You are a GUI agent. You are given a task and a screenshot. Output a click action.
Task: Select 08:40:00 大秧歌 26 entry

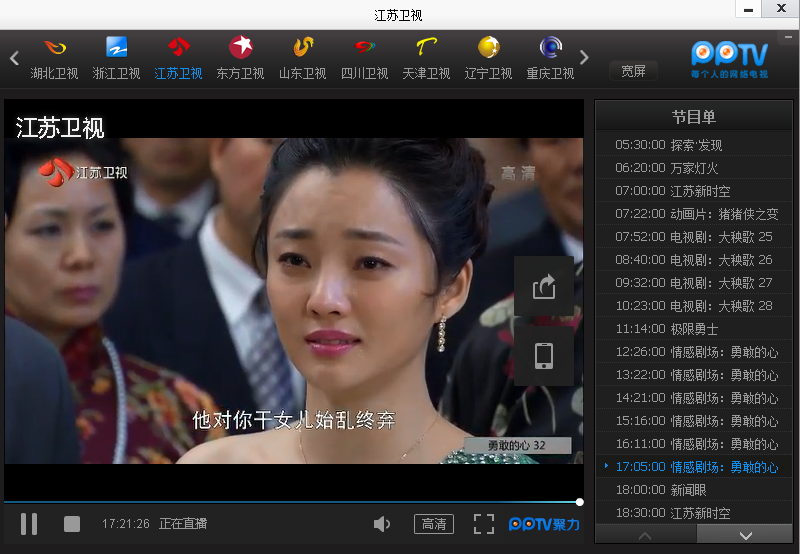point(694,260)
